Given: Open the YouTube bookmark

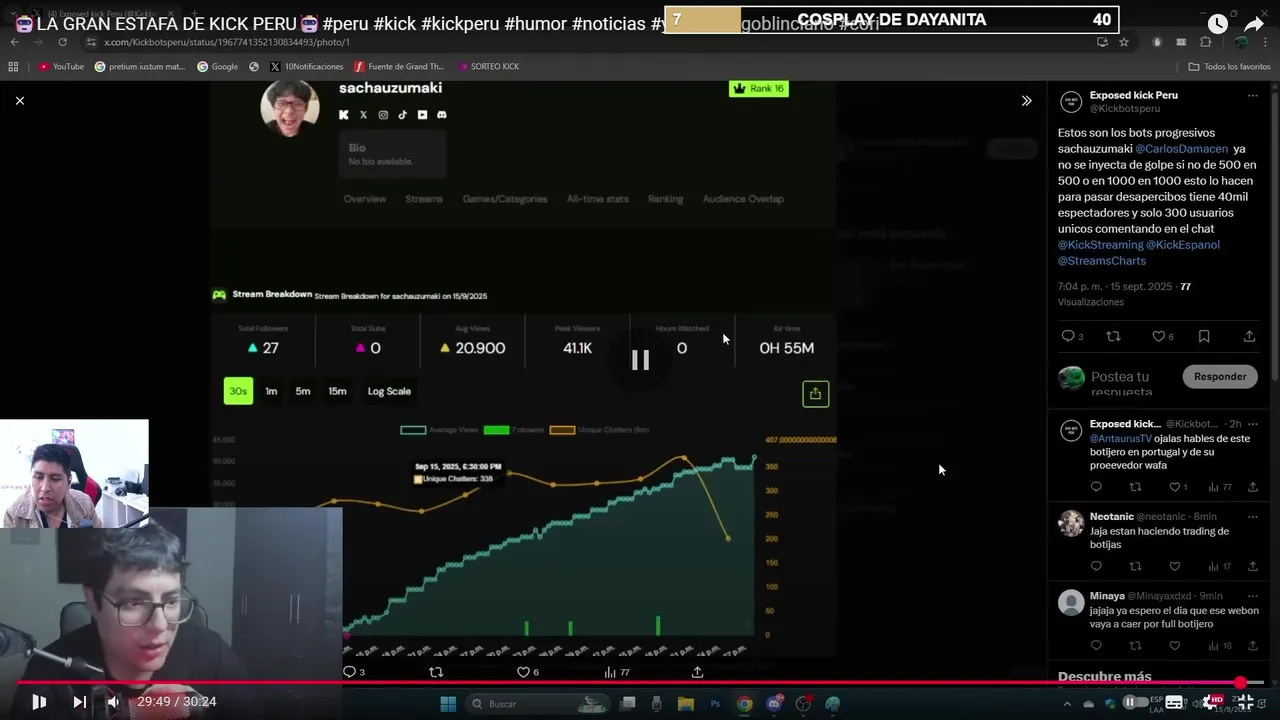Looking at the screenshot, I should pos(61,67).
